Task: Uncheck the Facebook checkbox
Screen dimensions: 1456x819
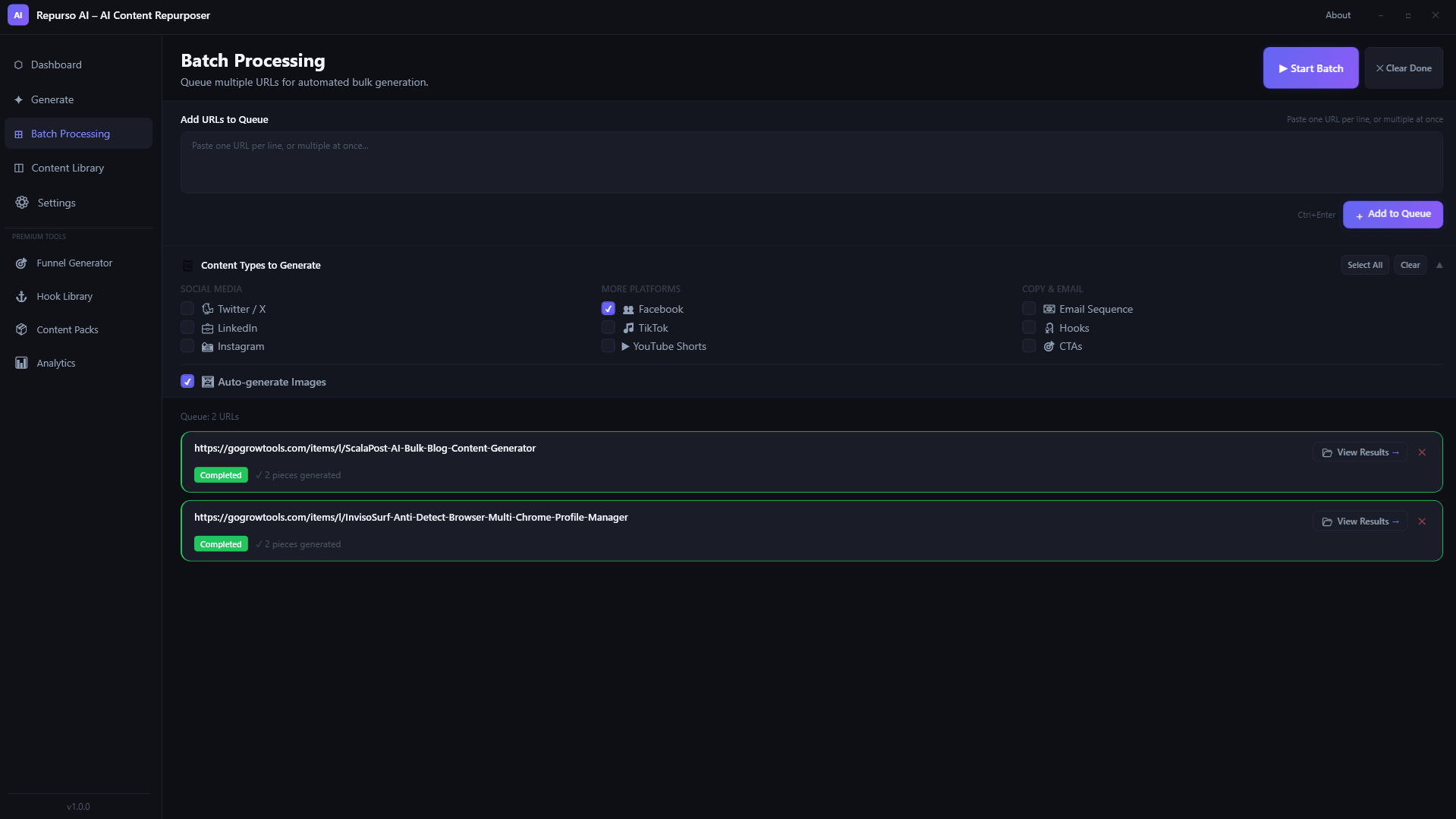Action: pos(609,309)
